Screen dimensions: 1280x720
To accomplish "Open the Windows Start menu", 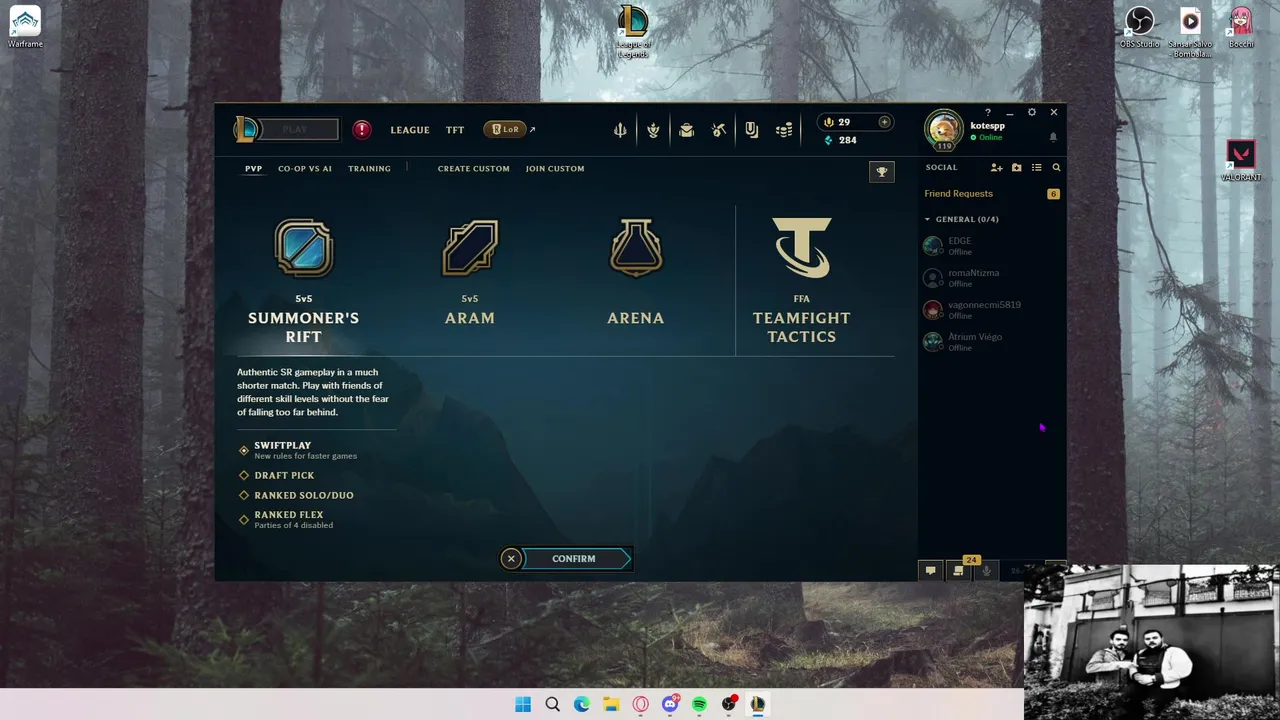I will pos(523,704).
